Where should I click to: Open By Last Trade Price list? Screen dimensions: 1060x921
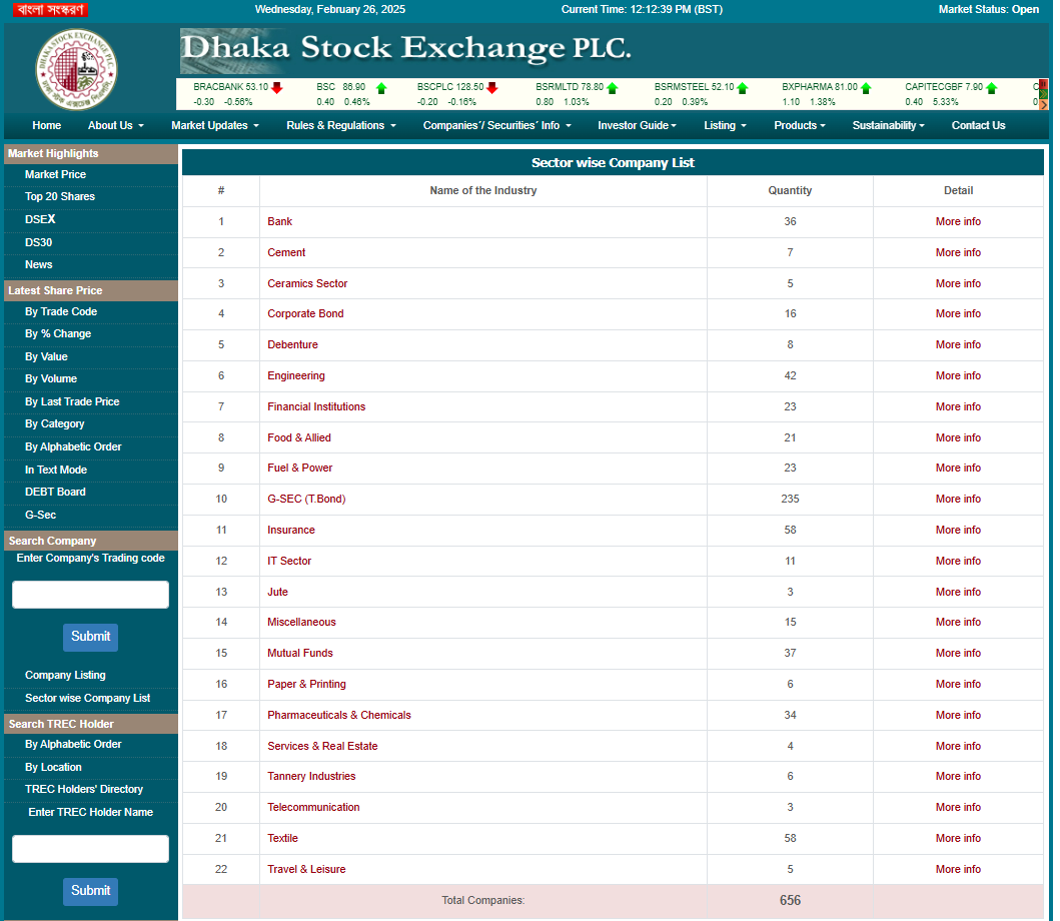pos(72,402)
